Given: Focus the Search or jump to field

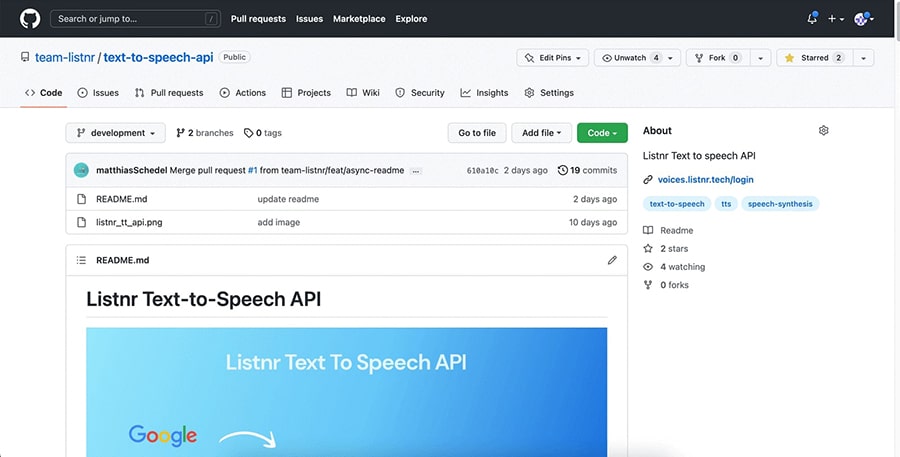Looking at the screenshot, I should 135,18.
